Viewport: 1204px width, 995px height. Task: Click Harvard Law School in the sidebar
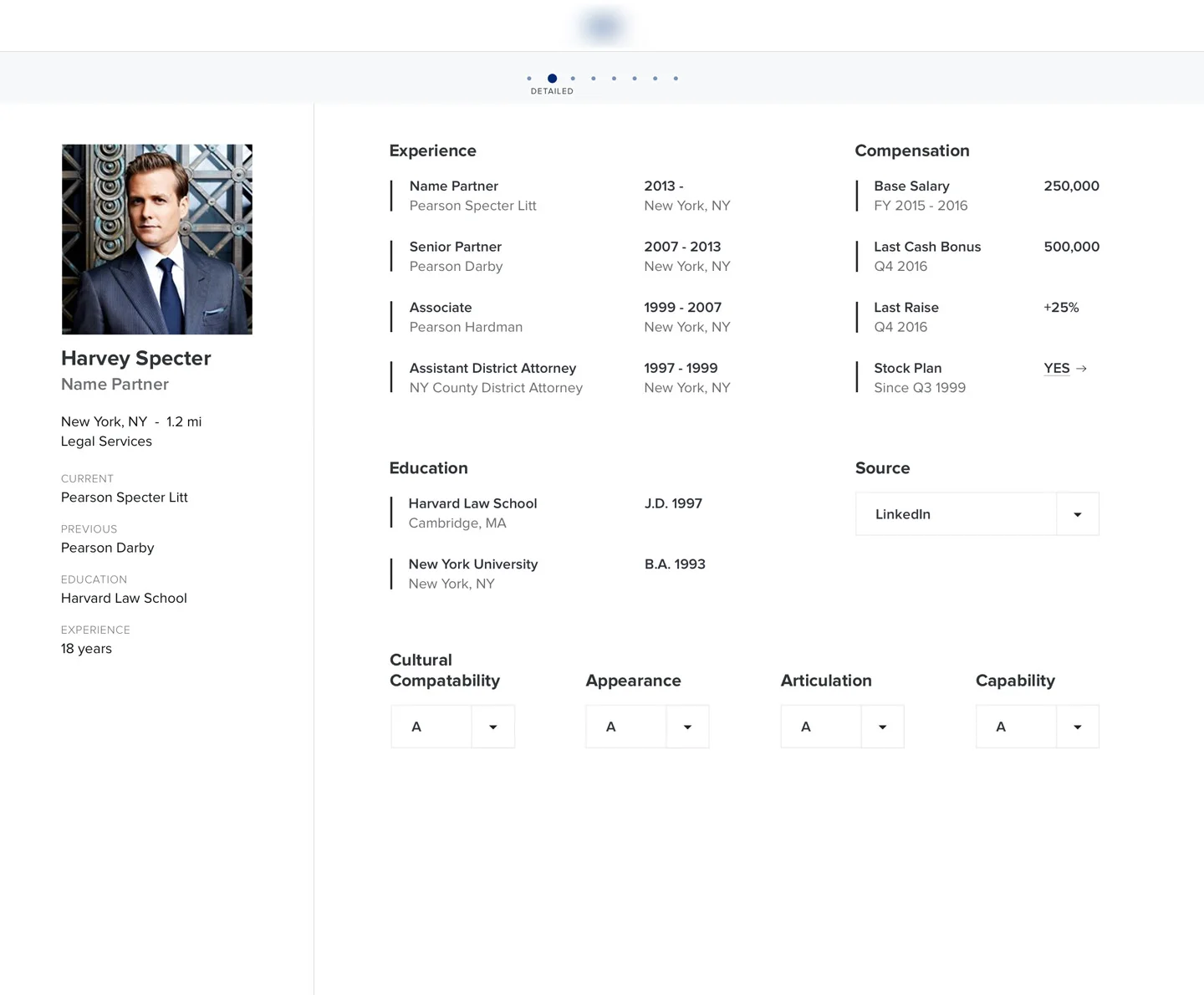coord(124,598)
